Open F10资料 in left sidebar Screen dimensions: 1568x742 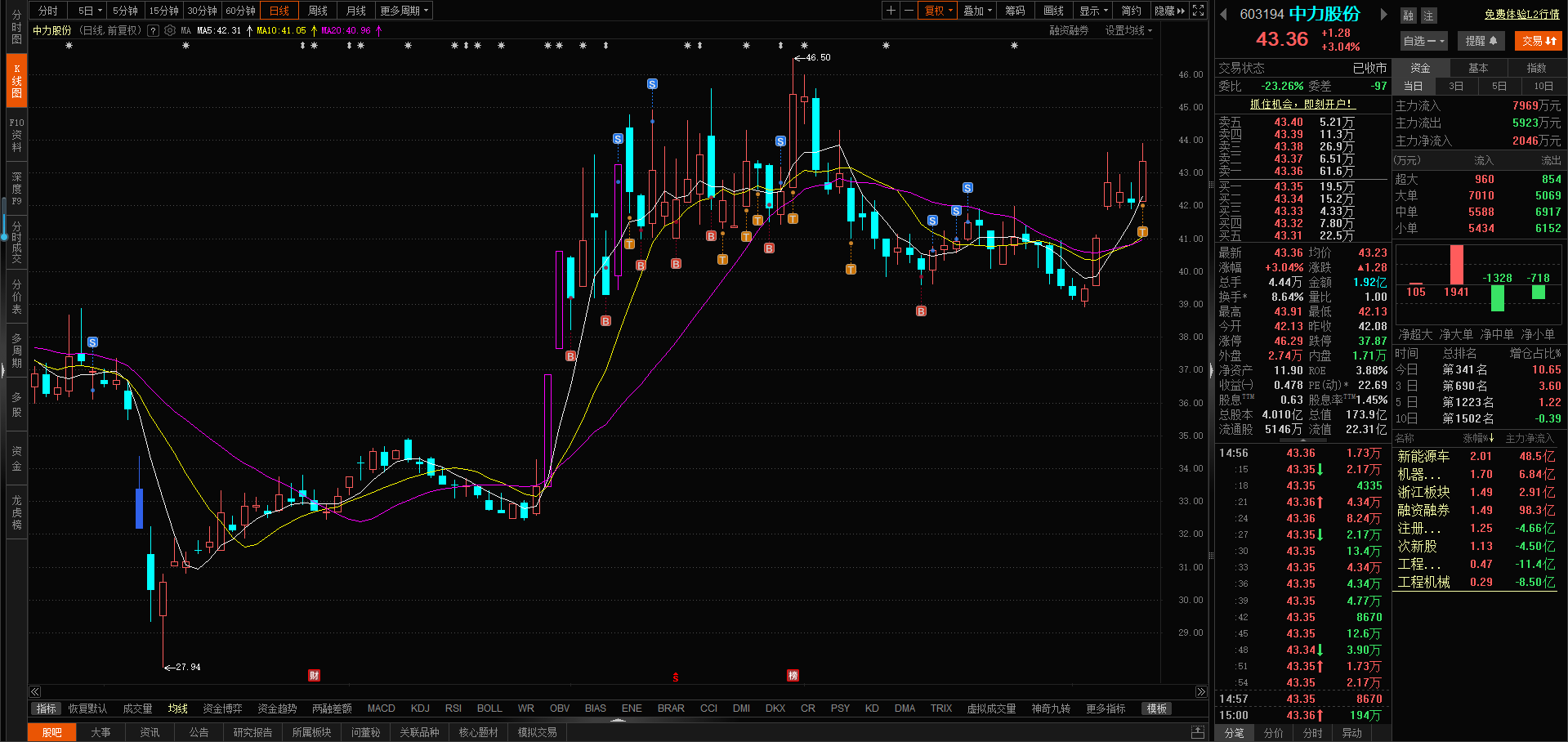[16, 135]
